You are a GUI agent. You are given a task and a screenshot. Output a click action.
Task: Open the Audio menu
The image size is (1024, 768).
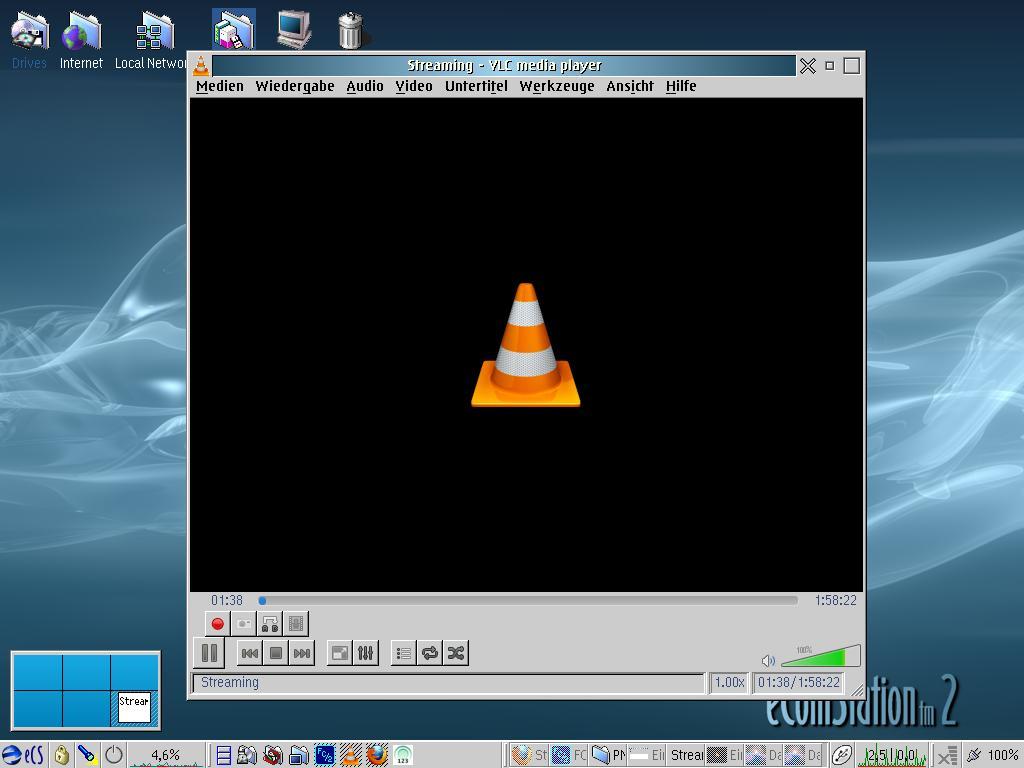[x=364, y=86]
